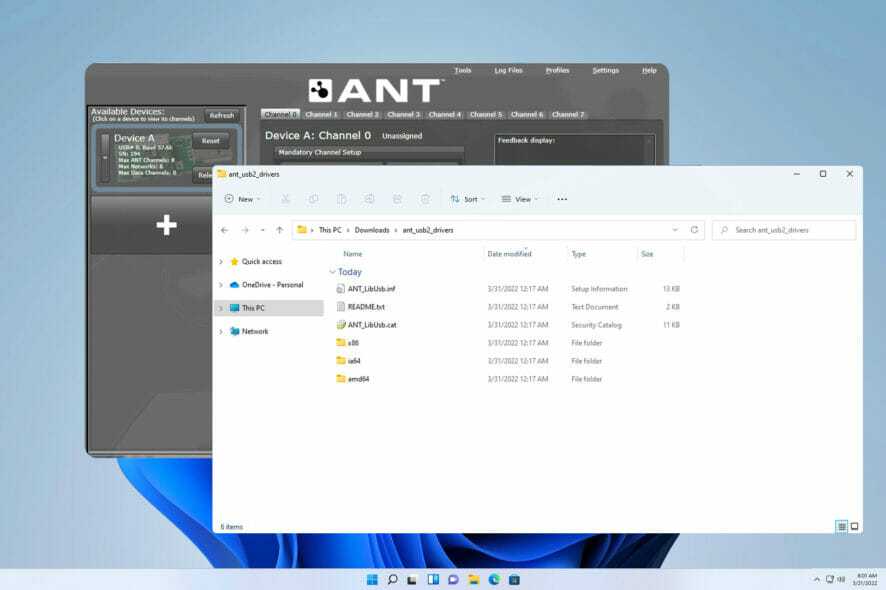
Task: Click the Rename icon in Explorer toolbar
Action: point(369,199)
